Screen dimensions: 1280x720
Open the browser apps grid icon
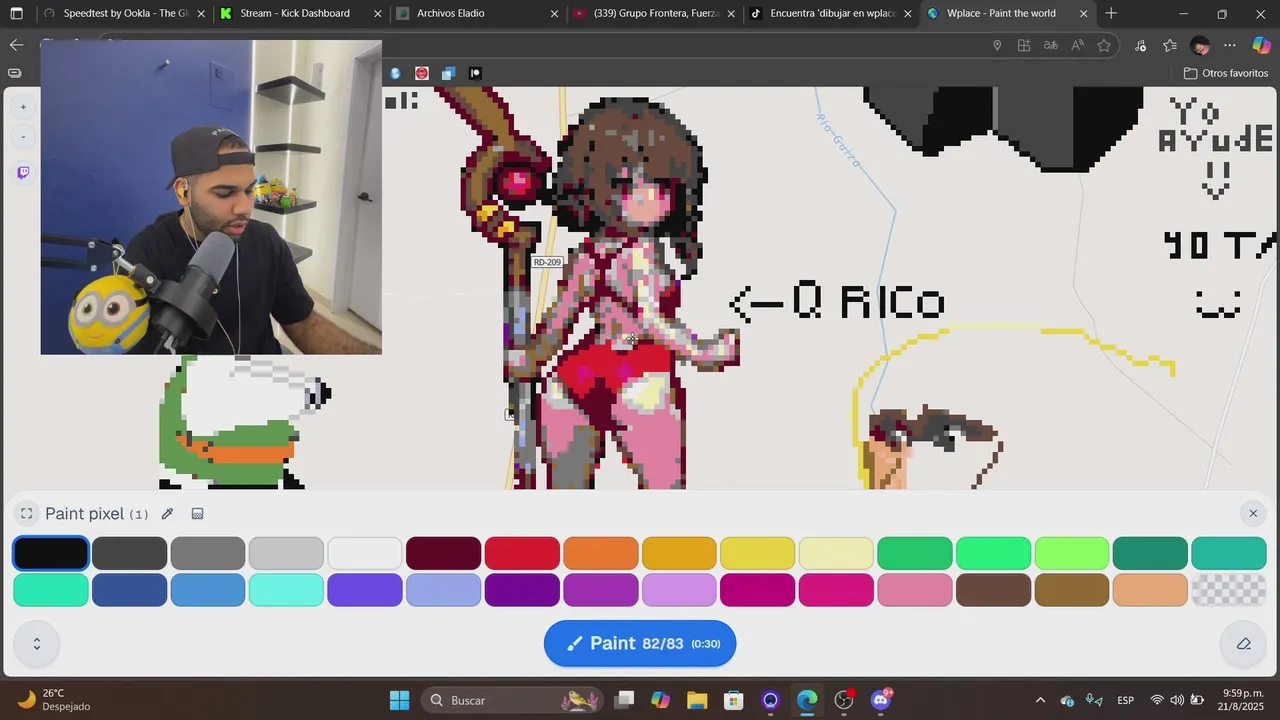click(1024, 45)
